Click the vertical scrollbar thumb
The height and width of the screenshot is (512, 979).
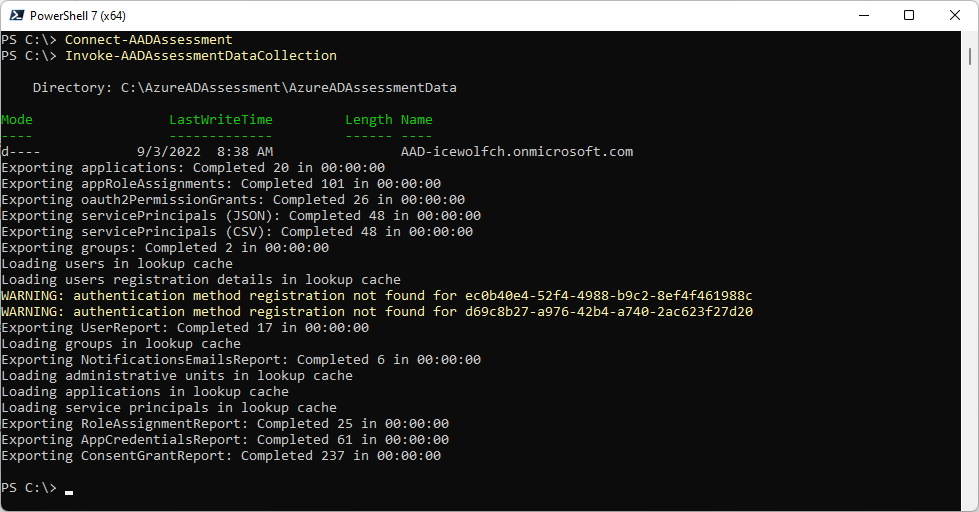pyautogui.click(x=970, y=56)
